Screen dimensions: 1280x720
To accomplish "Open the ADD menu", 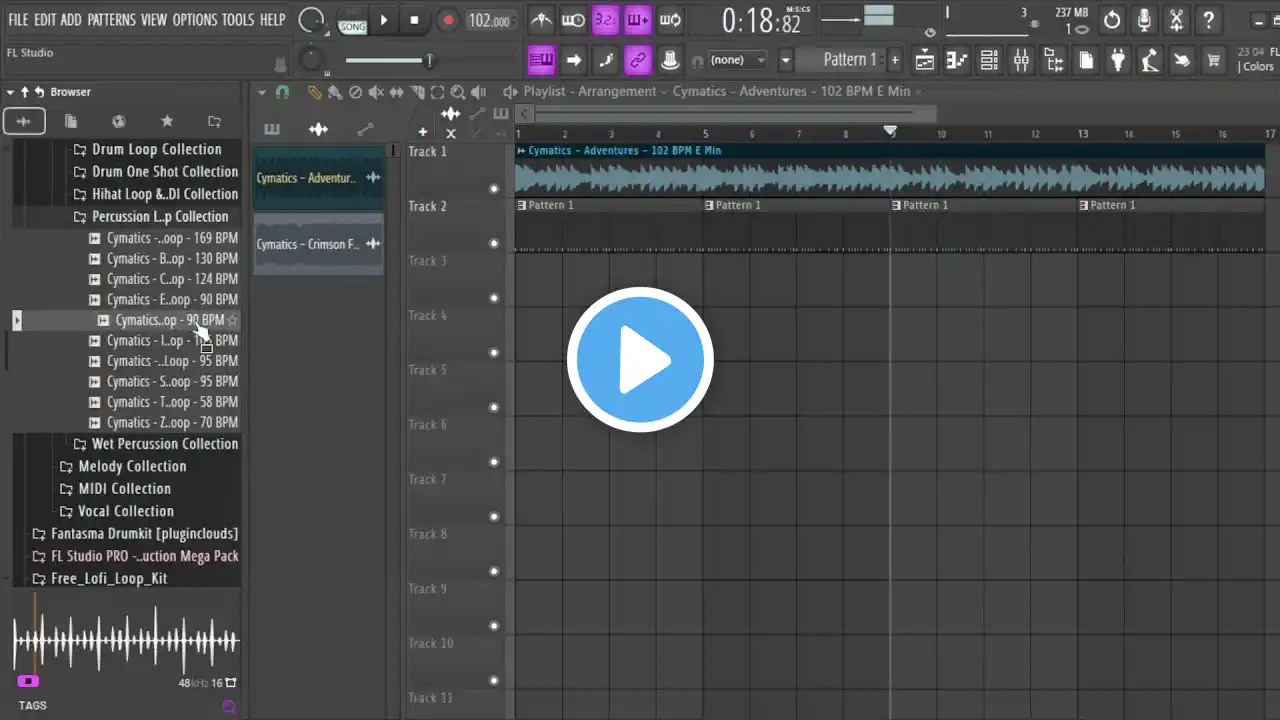I will [71, 20].
